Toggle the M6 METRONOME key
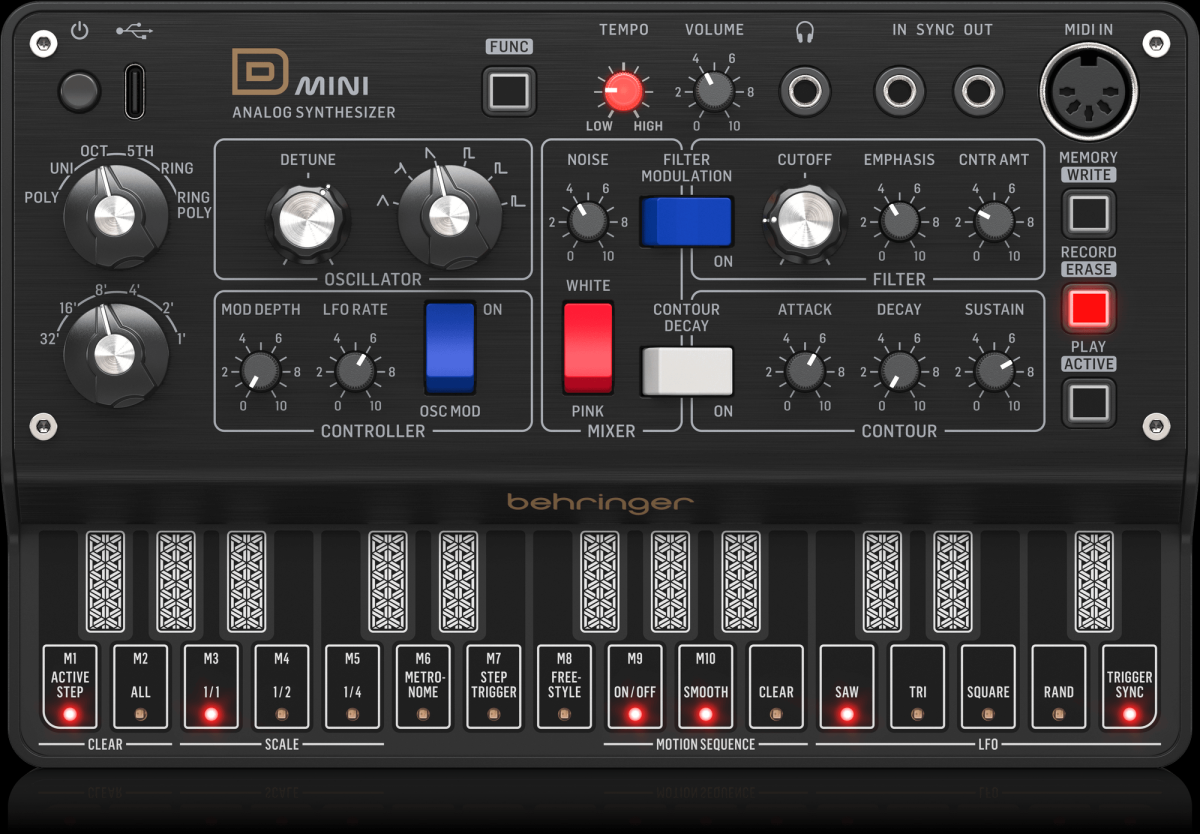Viewport: 1200px width, 834px height. pos(423,686)
